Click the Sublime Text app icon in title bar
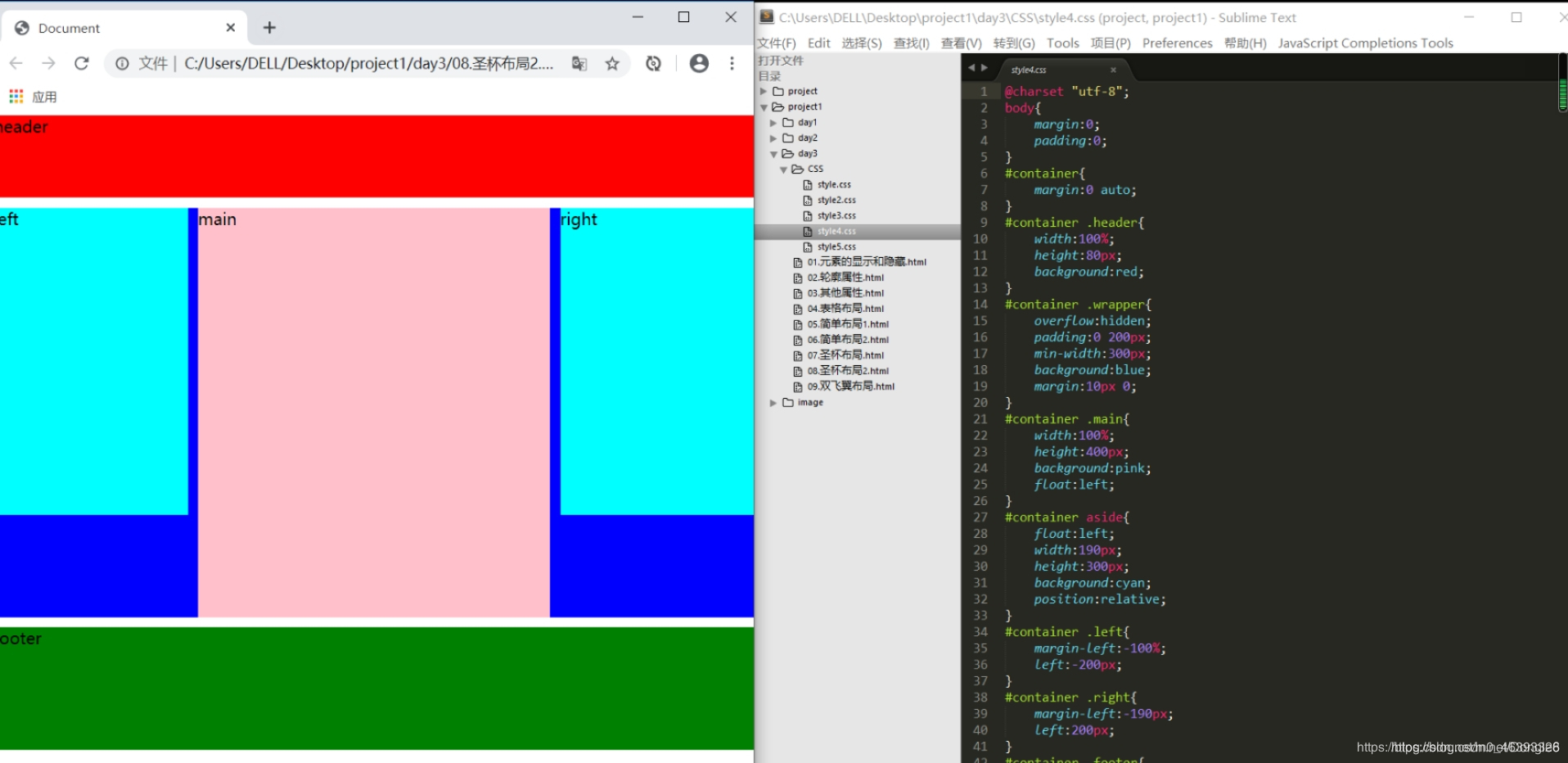Image resolution: width=1568 pixels, height=763 pixels. click(x=767, y=16)
